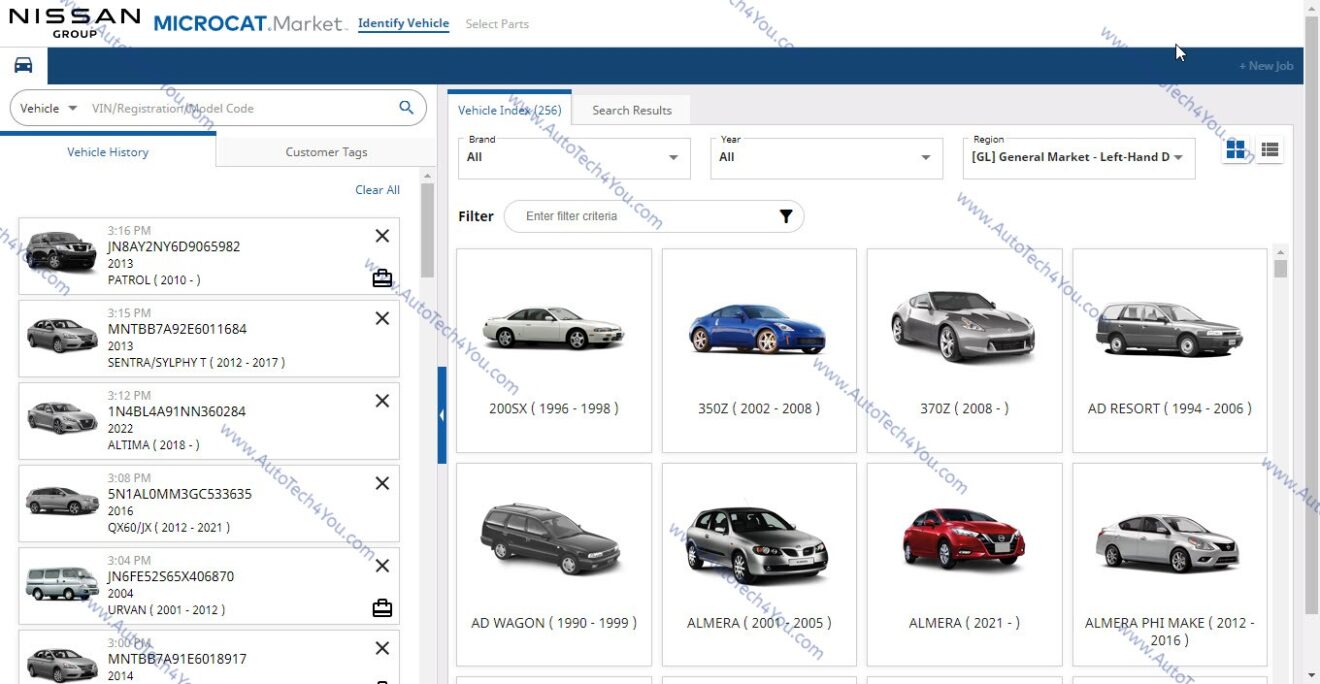The height and width of the screenshot is (684, 1320).
Task: Select the ALMERA (2001 - 2005) card
Action: pos(759,565)
